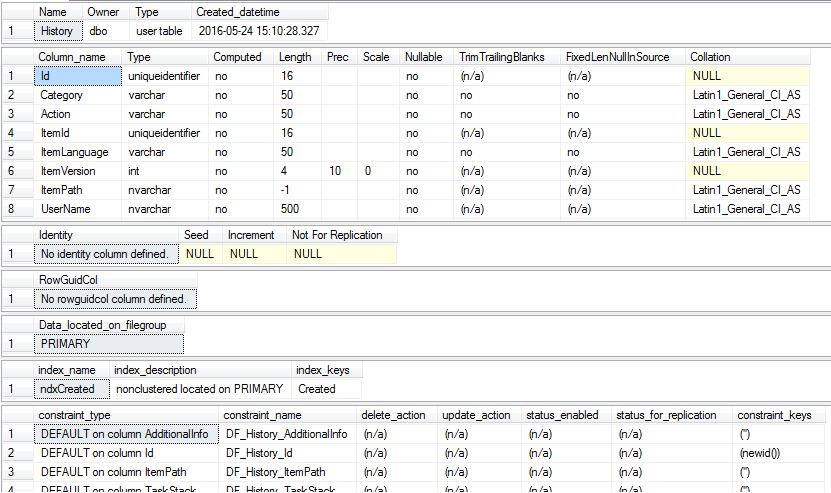
Task: Select the 'Action' column name cell
Action: (78, 115)
